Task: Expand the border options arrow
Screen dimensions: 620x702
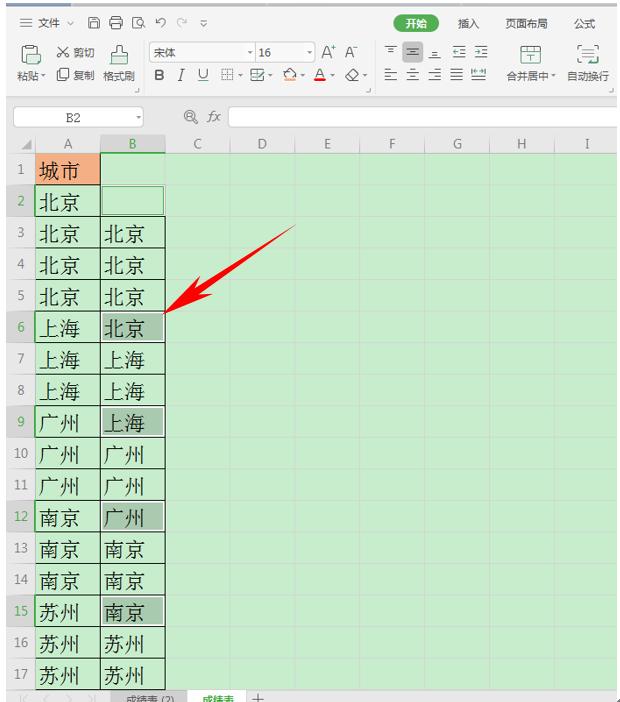Action: point(240,75)
